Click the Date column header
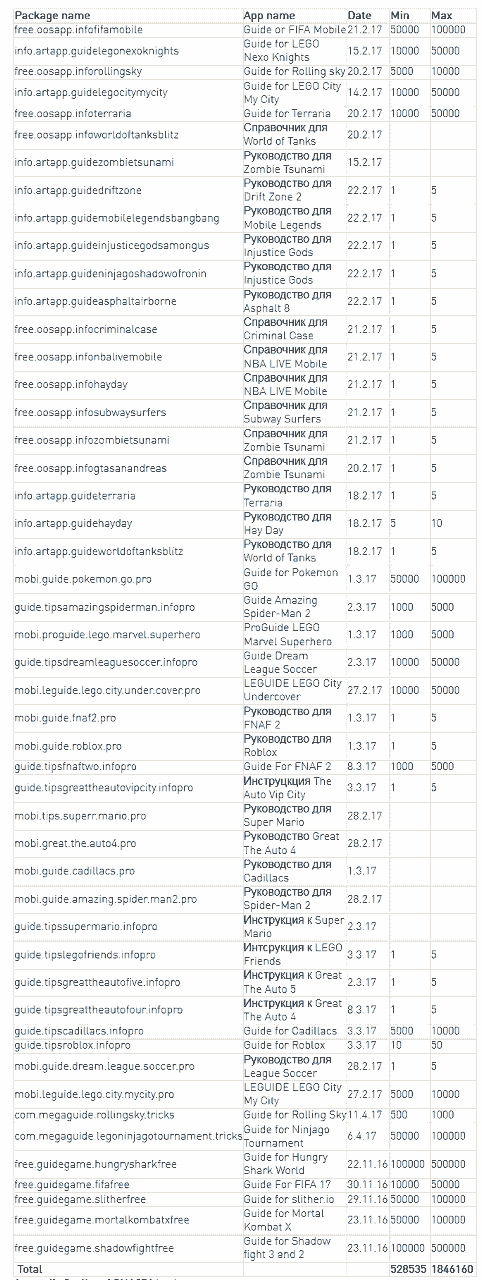 point(359,16)
